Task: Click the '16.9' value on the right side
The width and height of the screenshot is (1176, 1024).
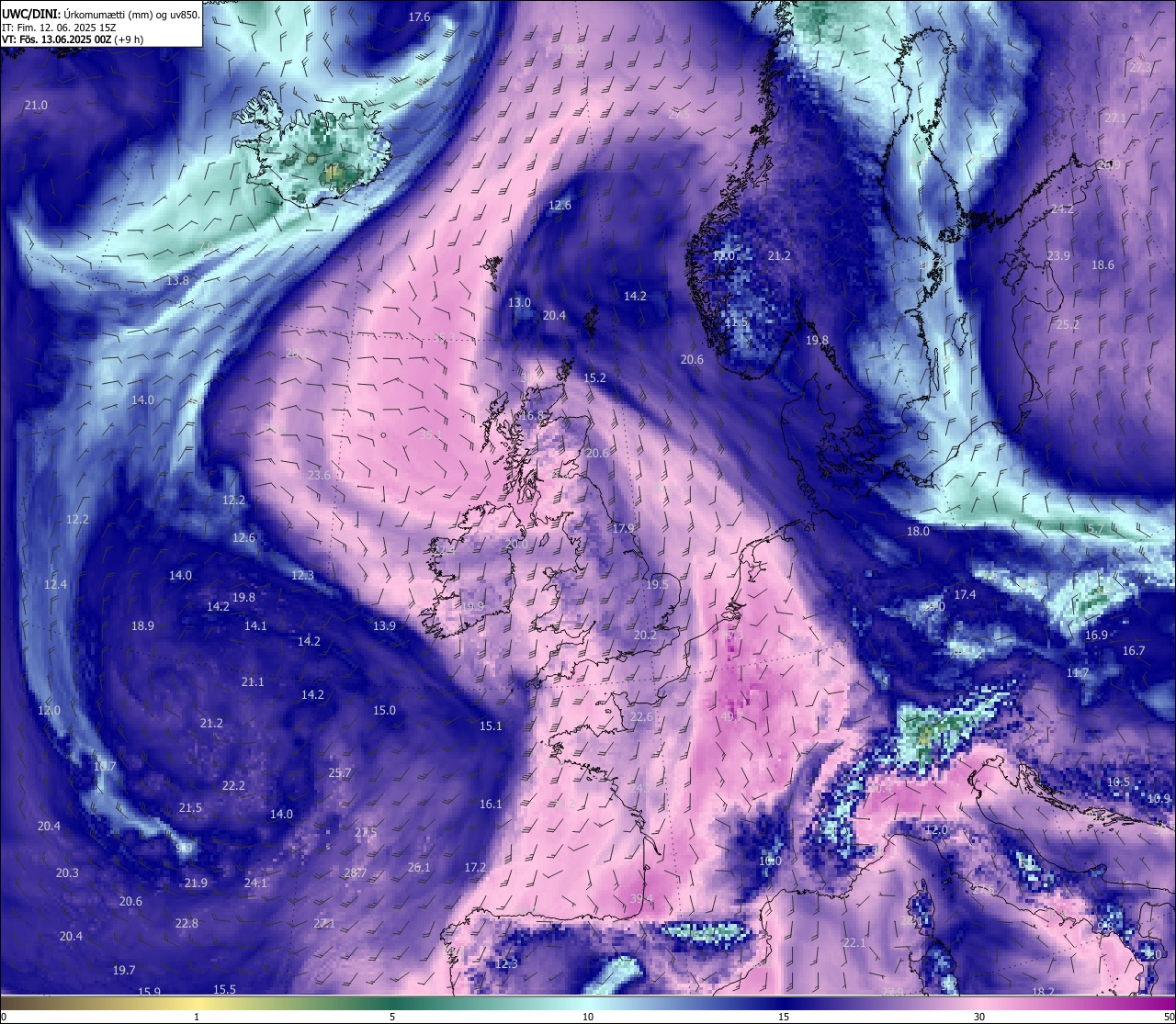Action: click(1096, 635)
